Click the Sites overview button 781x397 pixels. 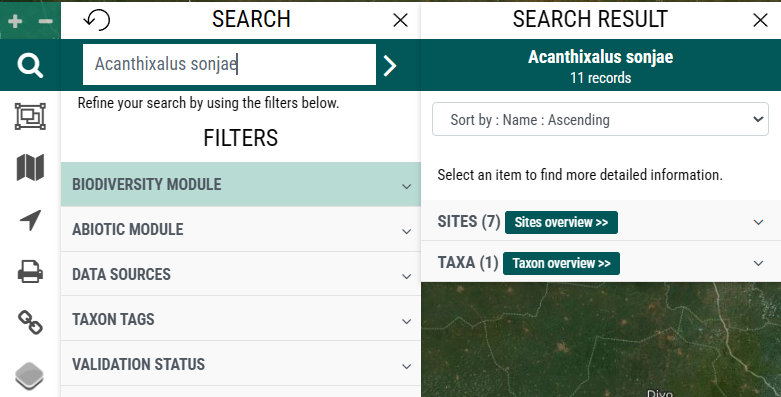[x=561, y=222]
